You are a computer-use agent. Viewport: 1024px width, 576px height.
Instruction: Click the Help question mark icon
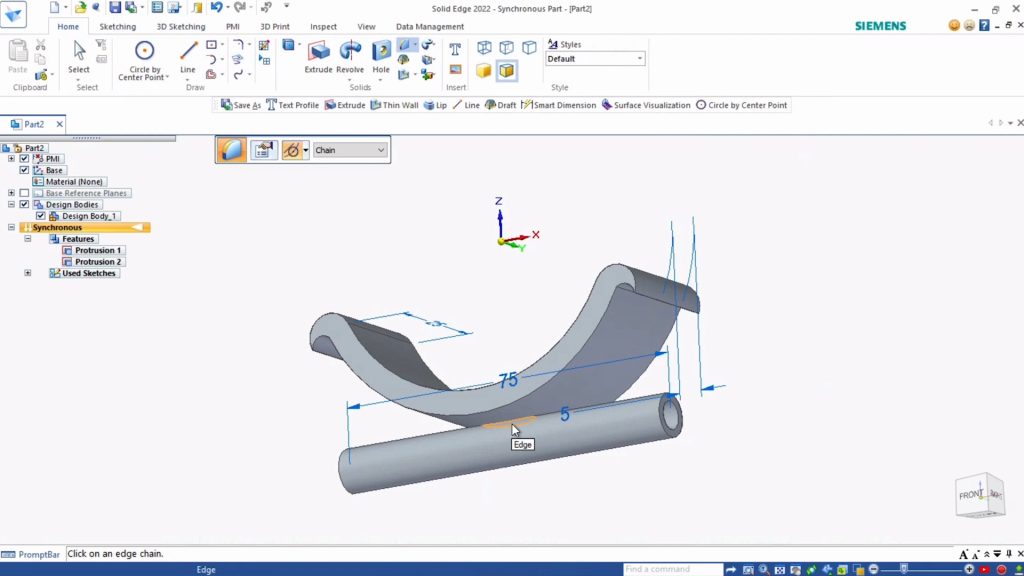coord(984,25)
